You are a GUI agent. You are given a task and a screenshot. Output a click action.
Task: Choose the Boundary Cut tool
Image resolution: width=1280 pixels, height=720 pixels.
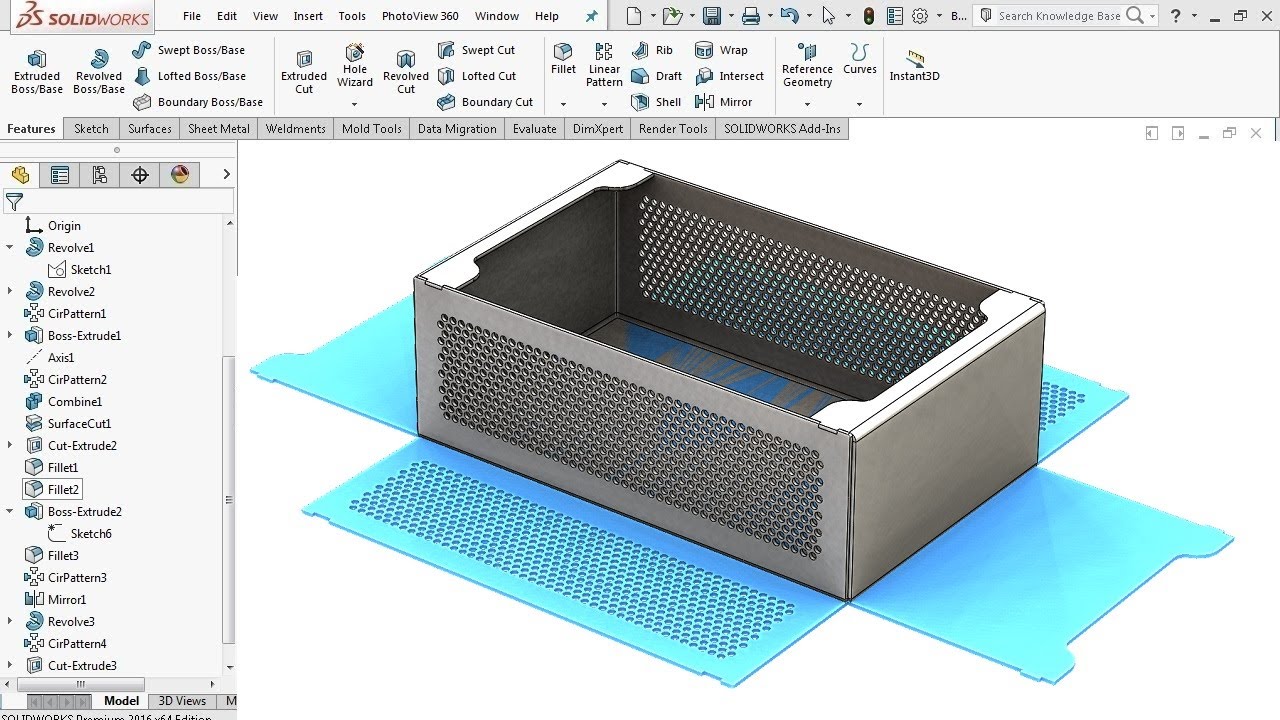(485, 102)
